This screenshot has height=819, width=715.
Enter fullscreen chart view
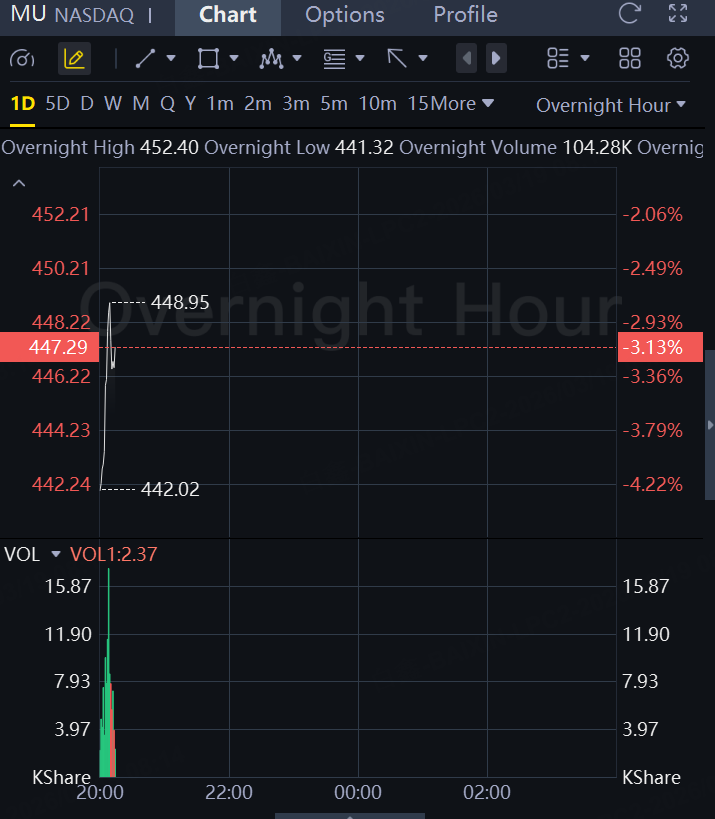[678, 14]
